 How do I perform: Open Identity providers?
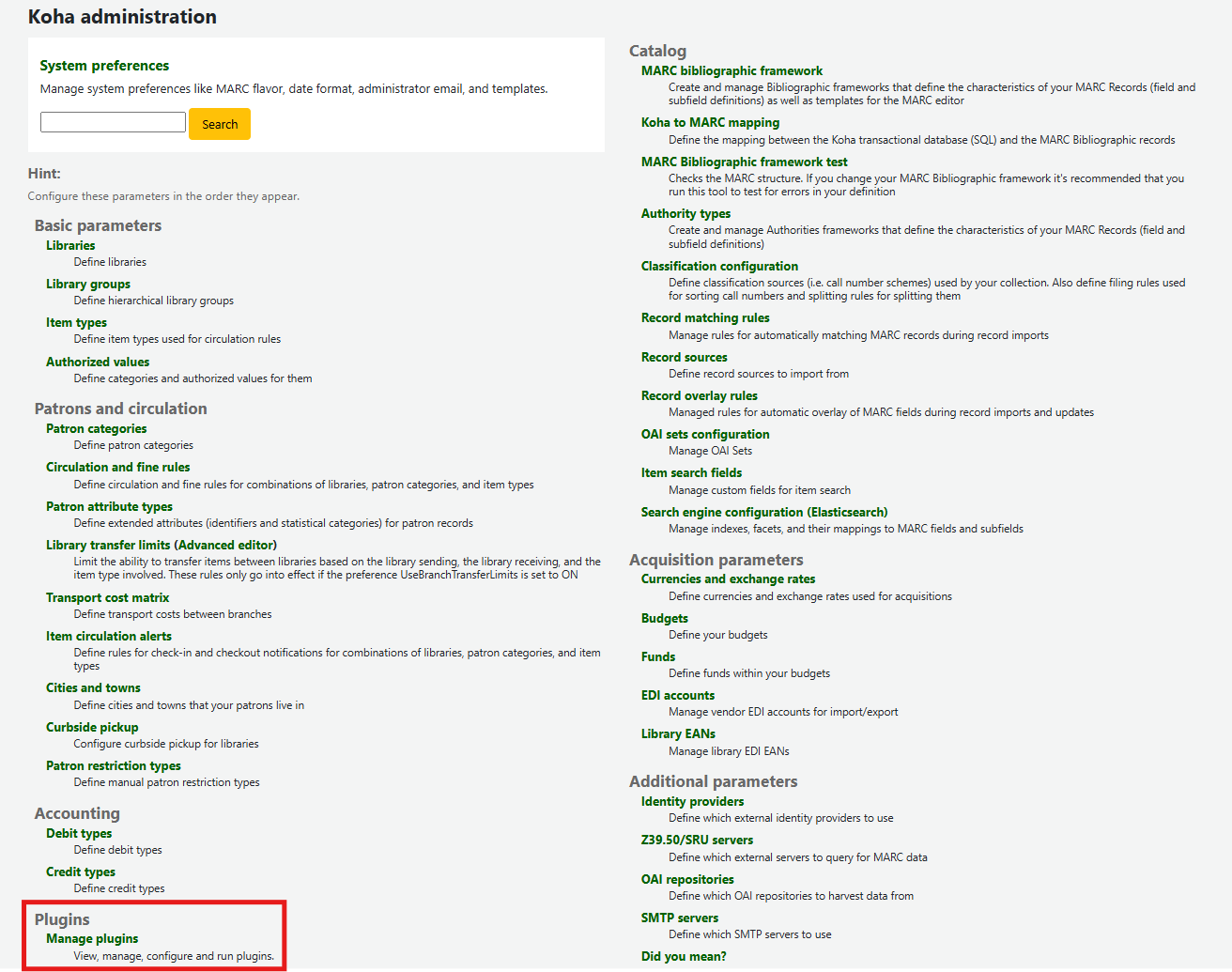pos(692,802)
